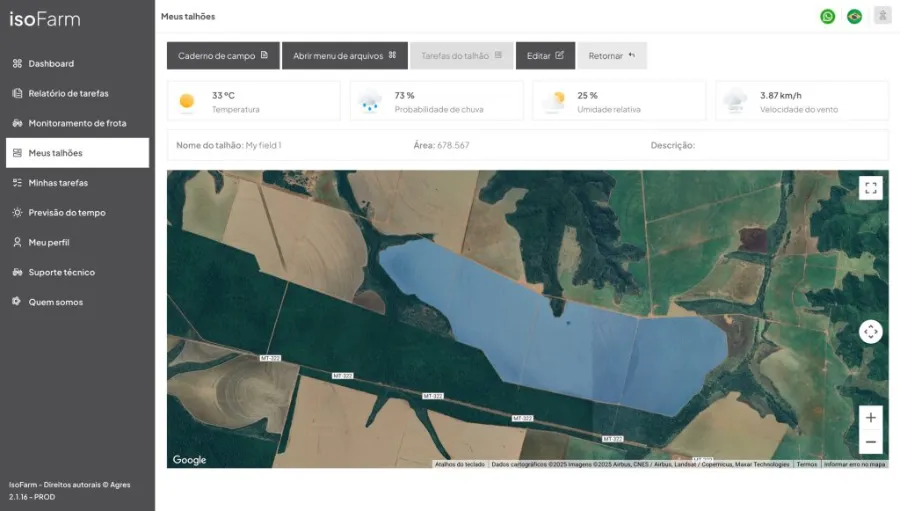Screen dimensions: 900x511
Task: Go to Meu perfil
Action: point(77,243)
